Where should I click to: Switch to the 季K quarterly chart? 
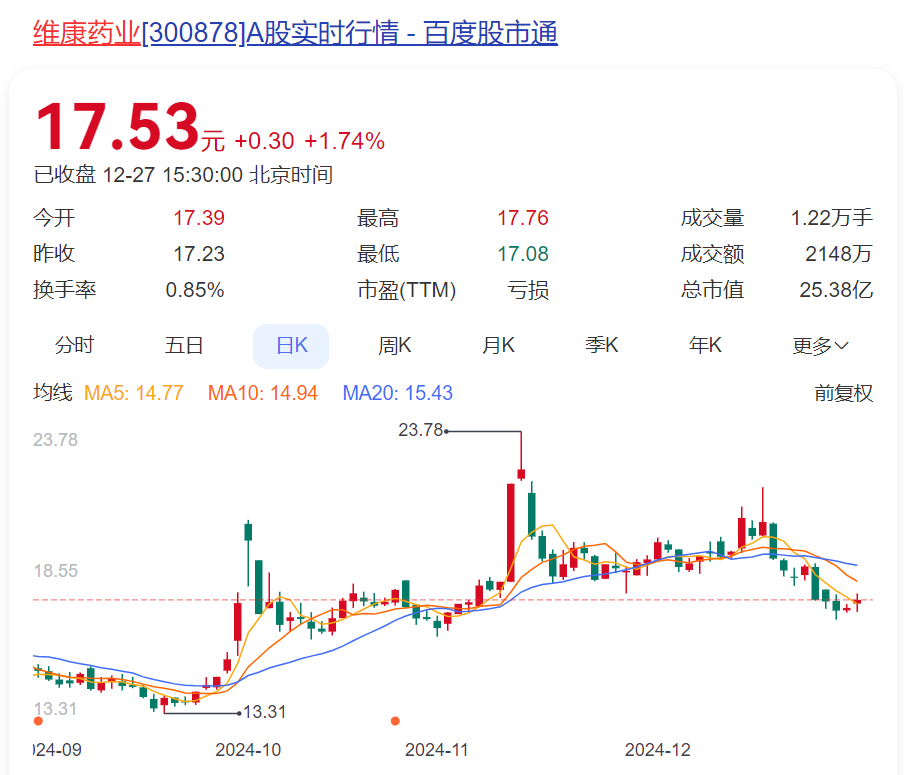tap(602, 345)
